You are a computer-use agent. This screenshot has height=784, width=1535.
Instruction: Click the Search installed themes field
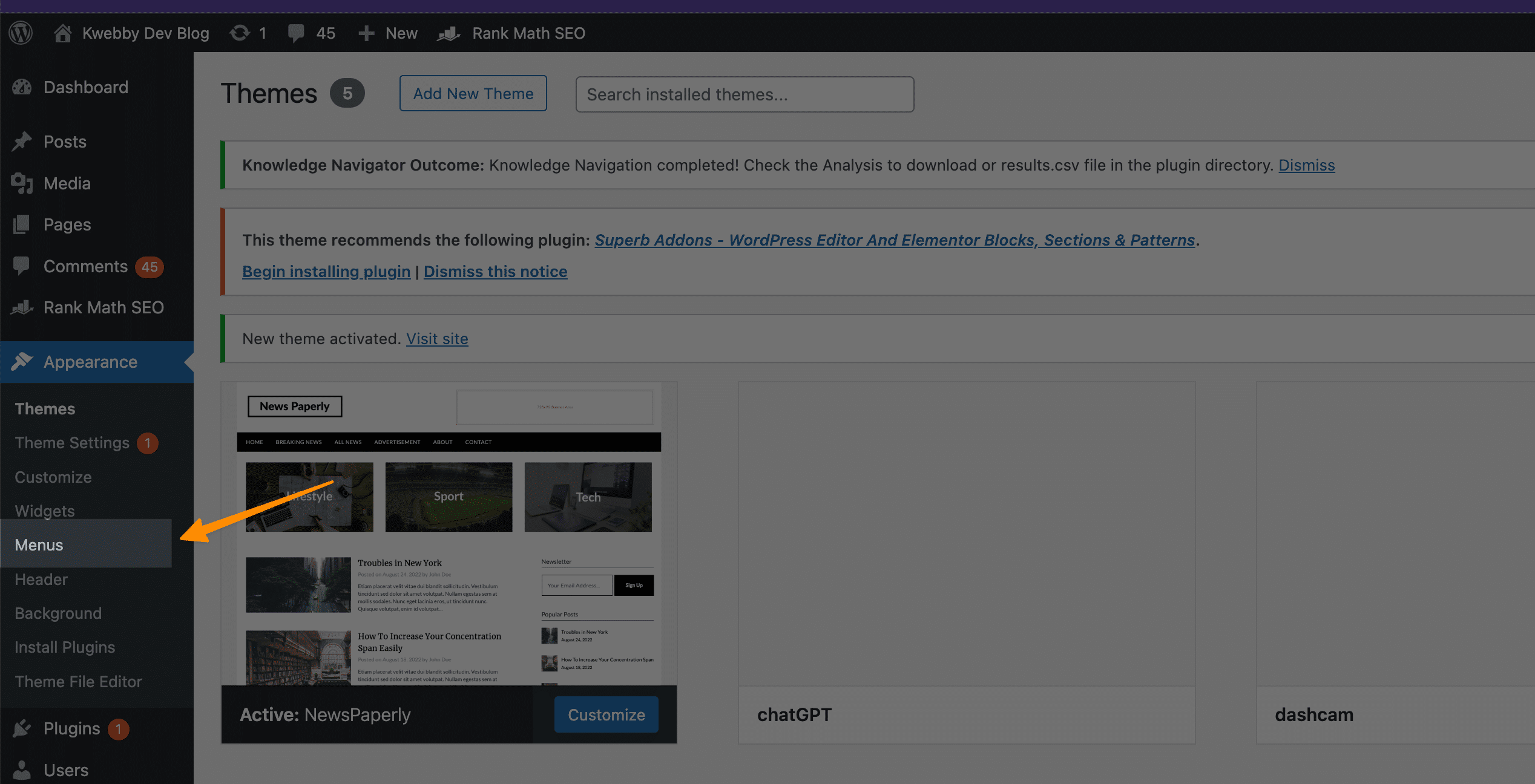(x=745, y=93)
